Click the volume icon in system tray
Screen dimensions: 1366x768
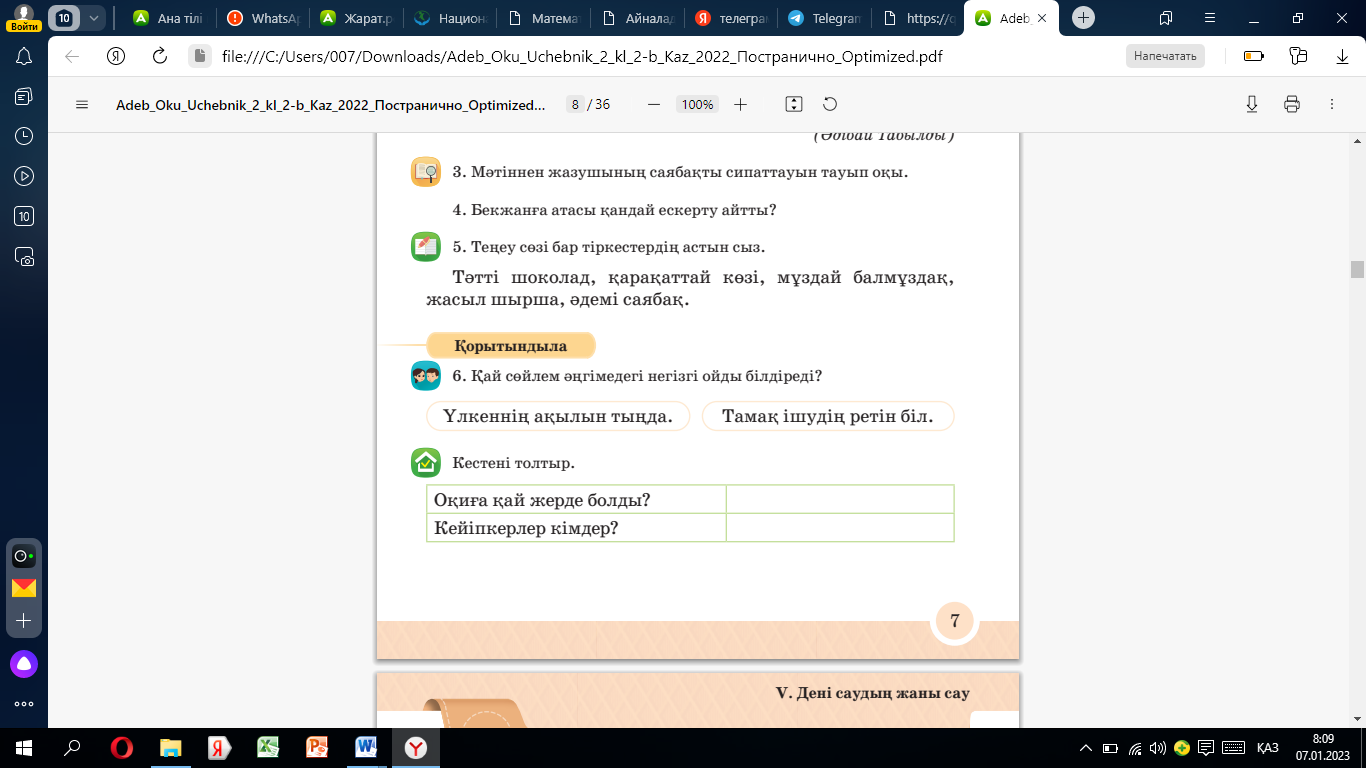(x=1158, y=748)
